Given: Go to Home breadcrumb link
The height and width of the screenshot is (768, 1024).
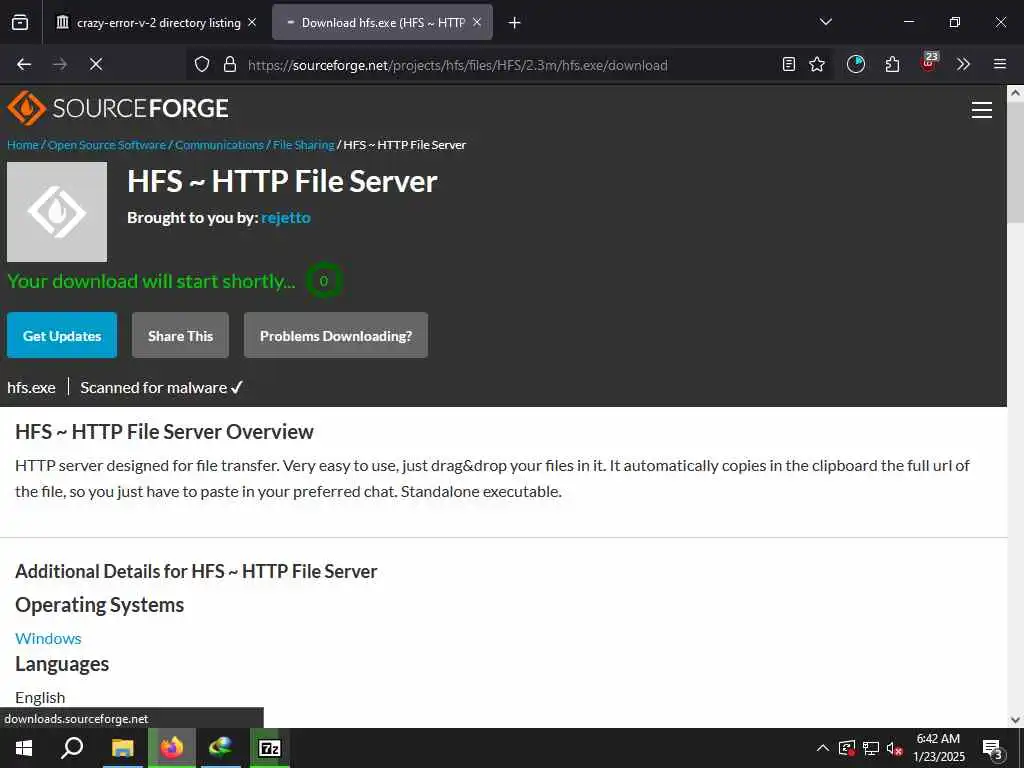Looking at the screenshot, I should click(23, 145).
